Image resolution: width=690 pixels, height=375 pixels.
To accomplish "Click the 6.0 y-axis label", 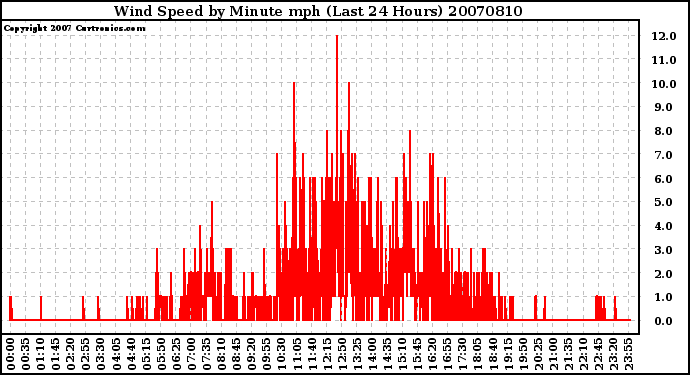I will click(664, 179).
